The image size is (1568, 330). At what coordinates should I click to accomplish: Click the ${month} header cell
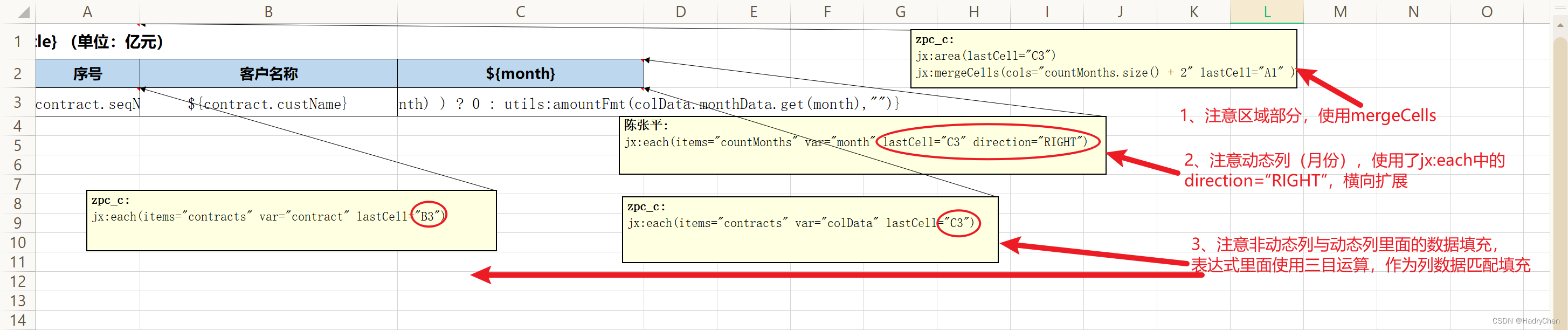[521, 74]
